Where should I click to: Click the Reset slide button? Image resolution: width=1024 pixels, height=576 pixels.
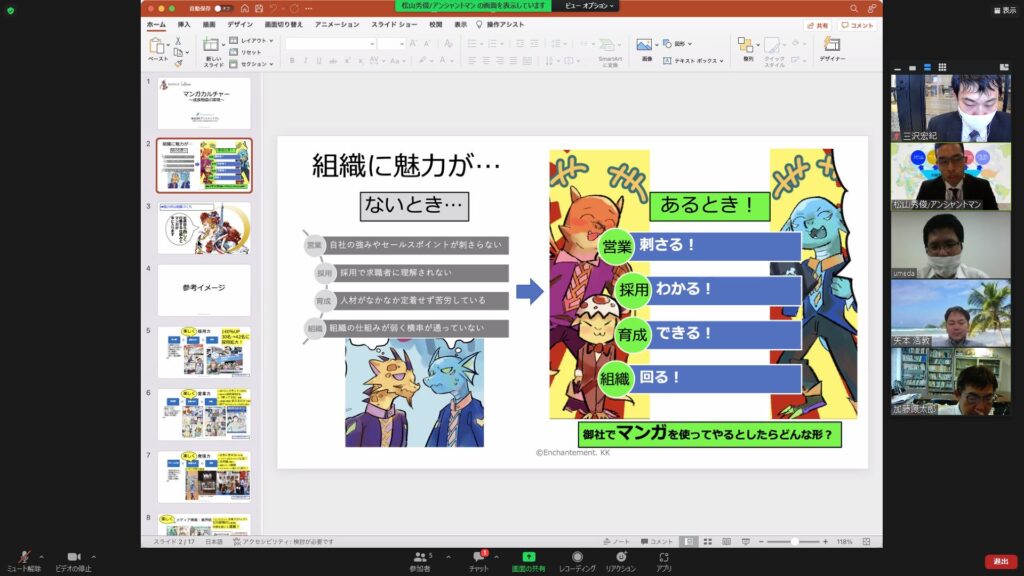tap(246, 52)
